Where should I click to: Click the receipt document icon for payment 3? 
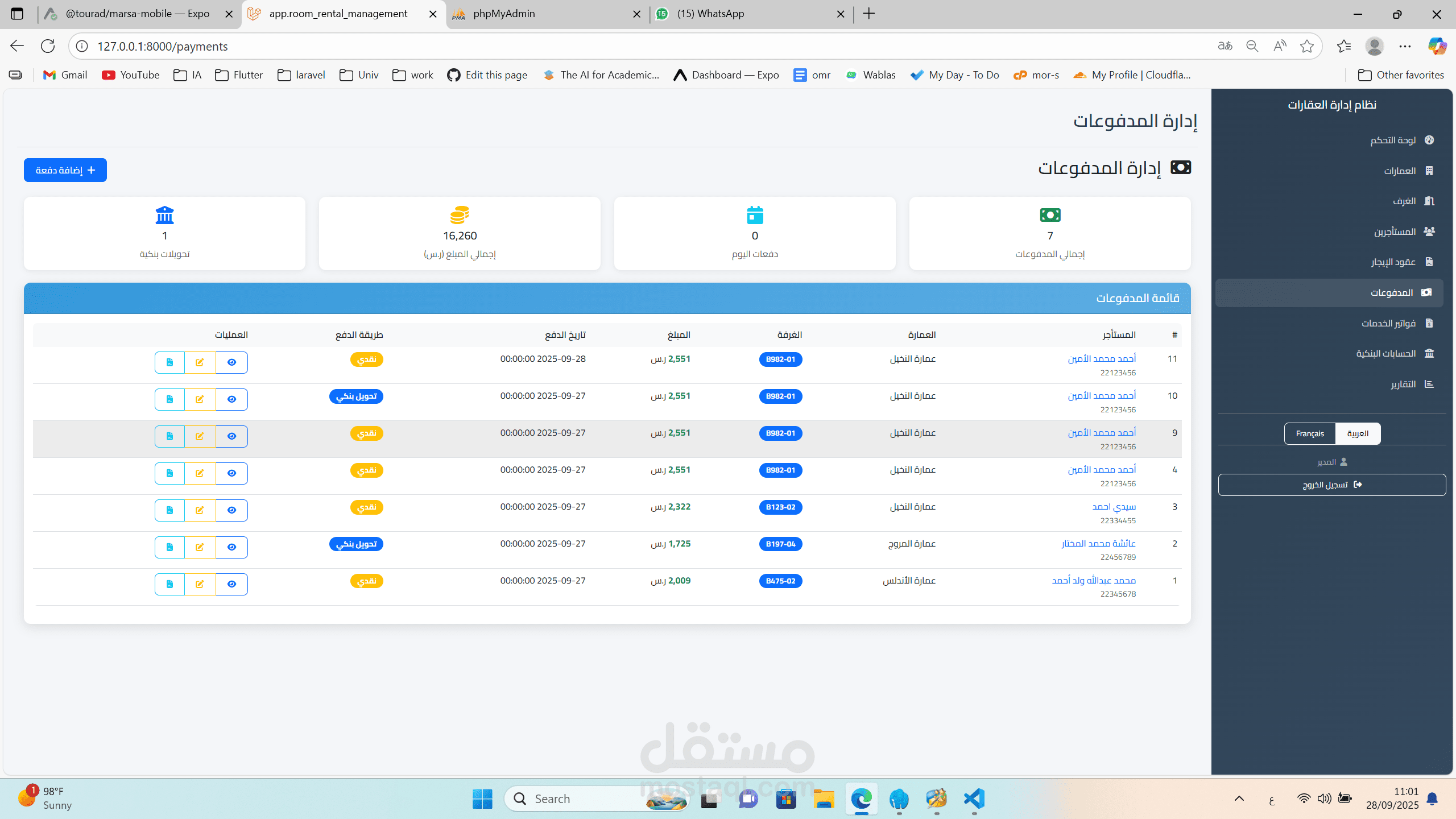[169, 510]
